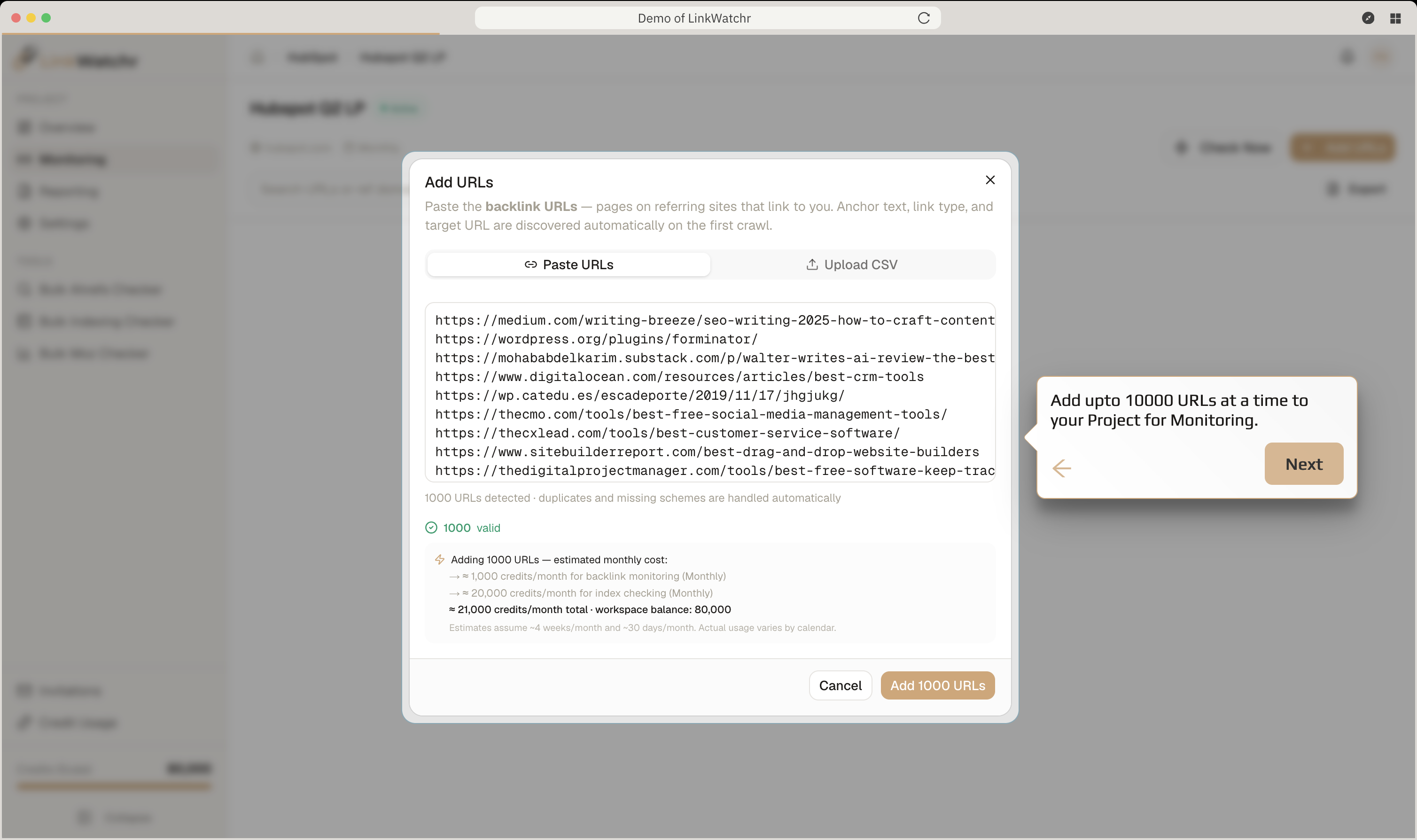Click the '1000 valid' status text

471,528
